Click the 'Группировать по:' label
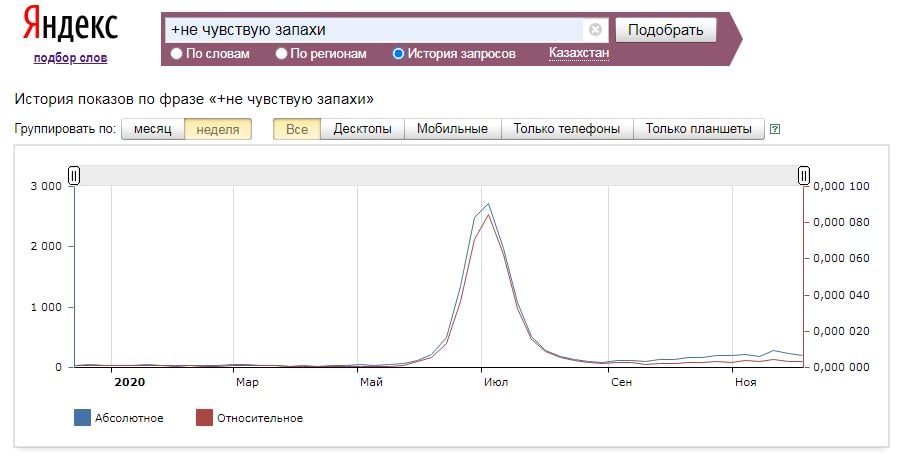This screenshot has height=456, width=899. click(65, 129)
